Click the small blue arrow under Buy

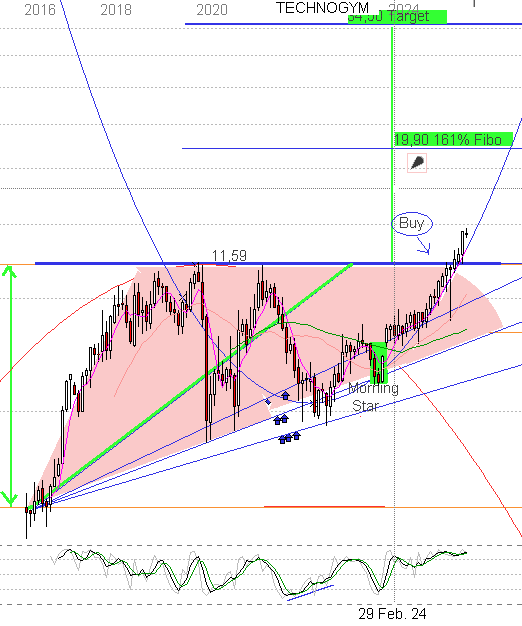coord(423,246)
